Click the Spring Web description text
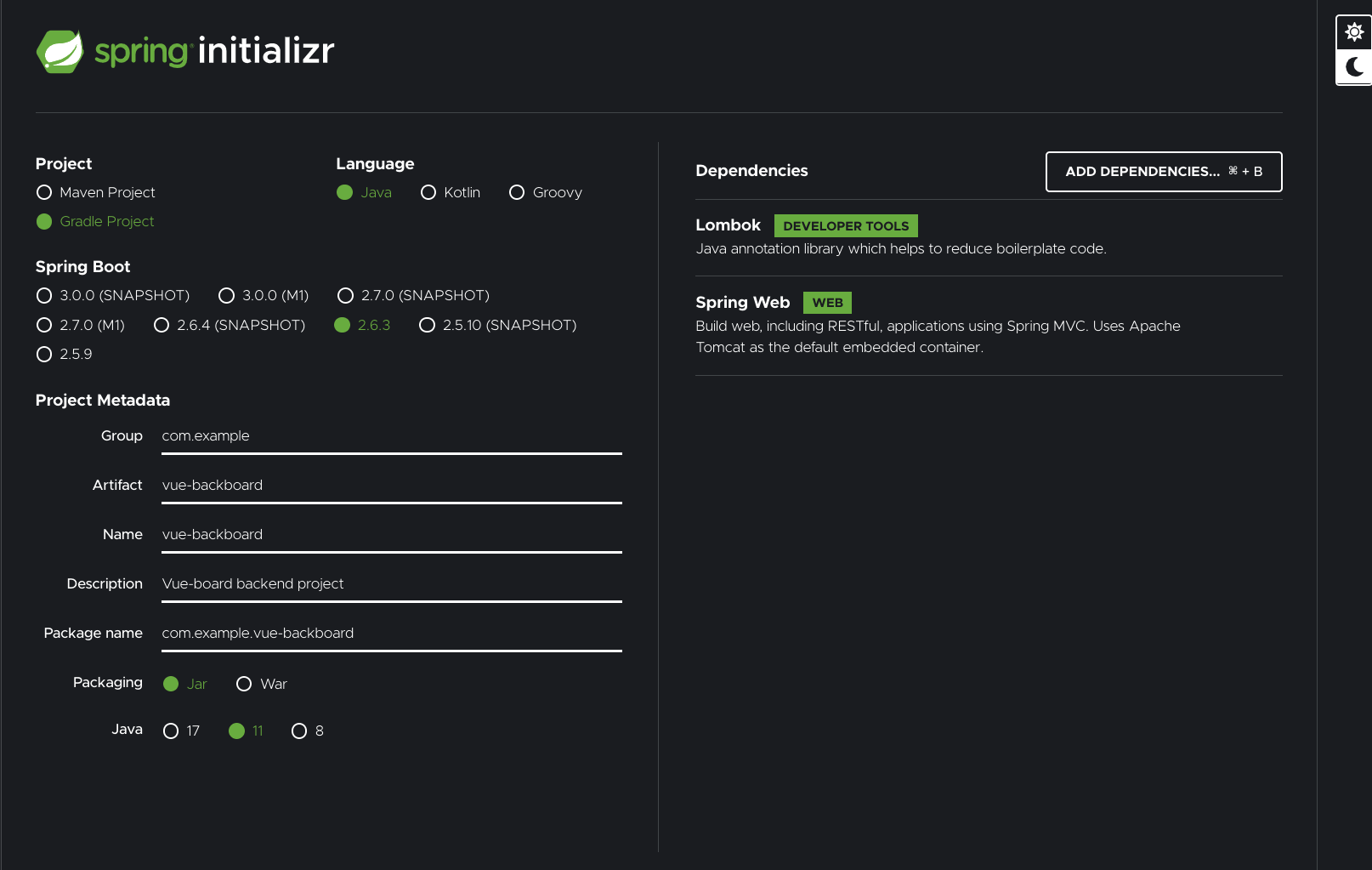Image resolution: width=1372 pixels, height=870 pixels. point(938,337)
